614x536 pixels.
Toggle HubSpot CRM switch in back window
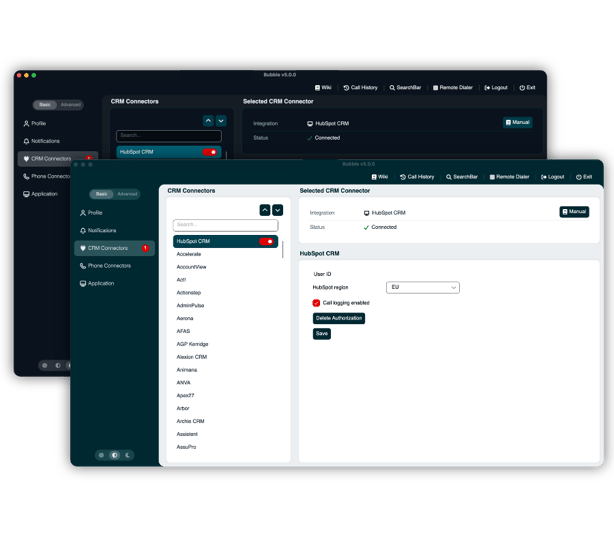pyautogui.click(x=209, y=152)
